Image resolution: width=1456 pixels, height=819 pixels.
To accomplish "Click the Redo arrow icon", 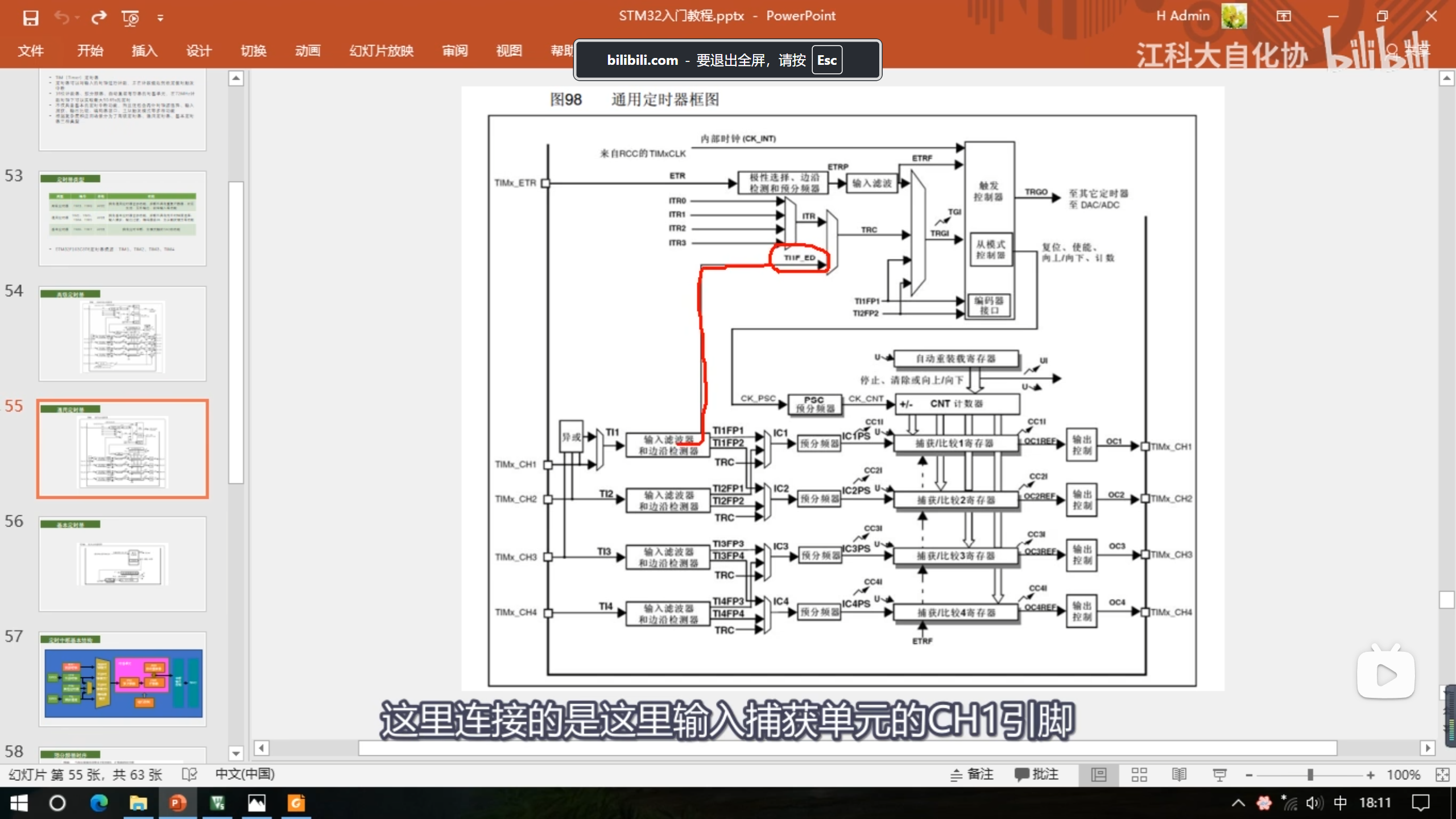I will (x=99, y=18).
